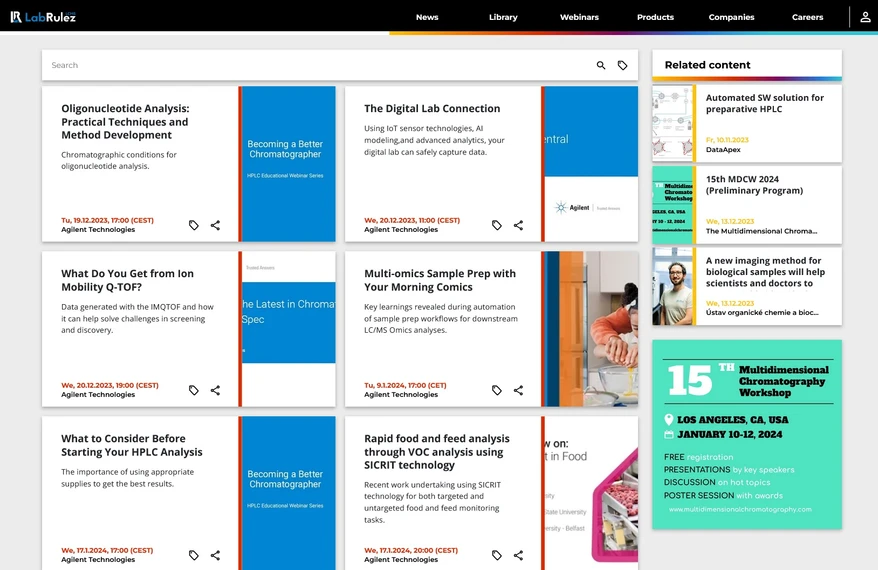878x570 pixels.
Task: Open the user account icon
Action: (865, 17)
